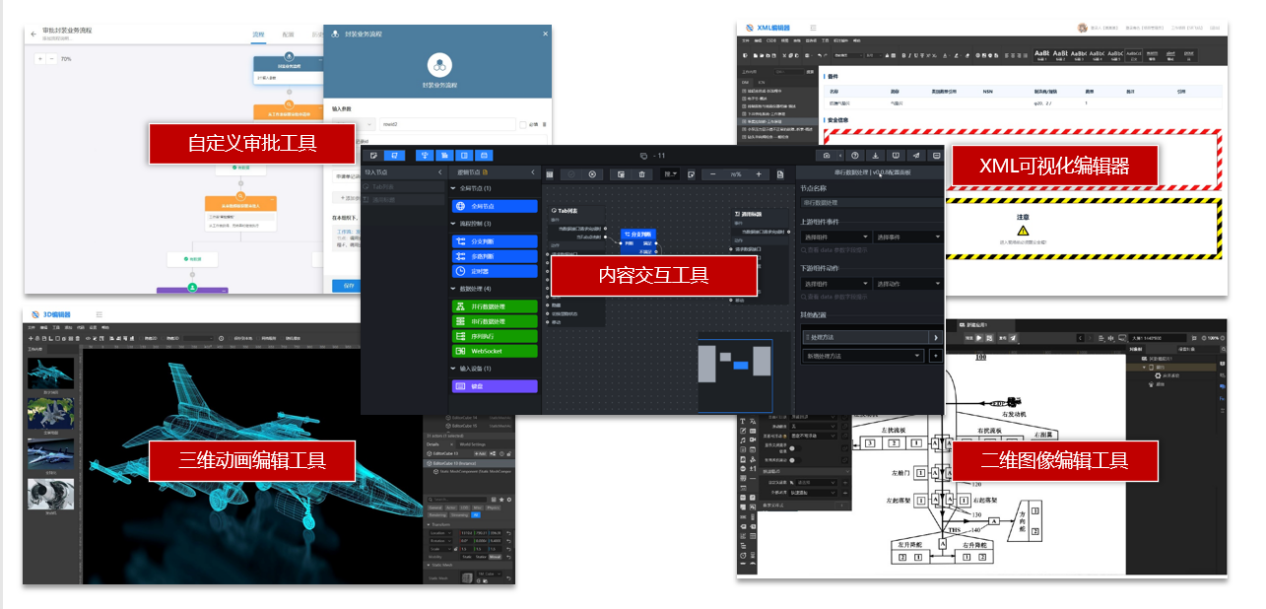The image size is (1266, 609).
Task: Open the 新增处理方法 dropdown
Action: tap(862, 355)
